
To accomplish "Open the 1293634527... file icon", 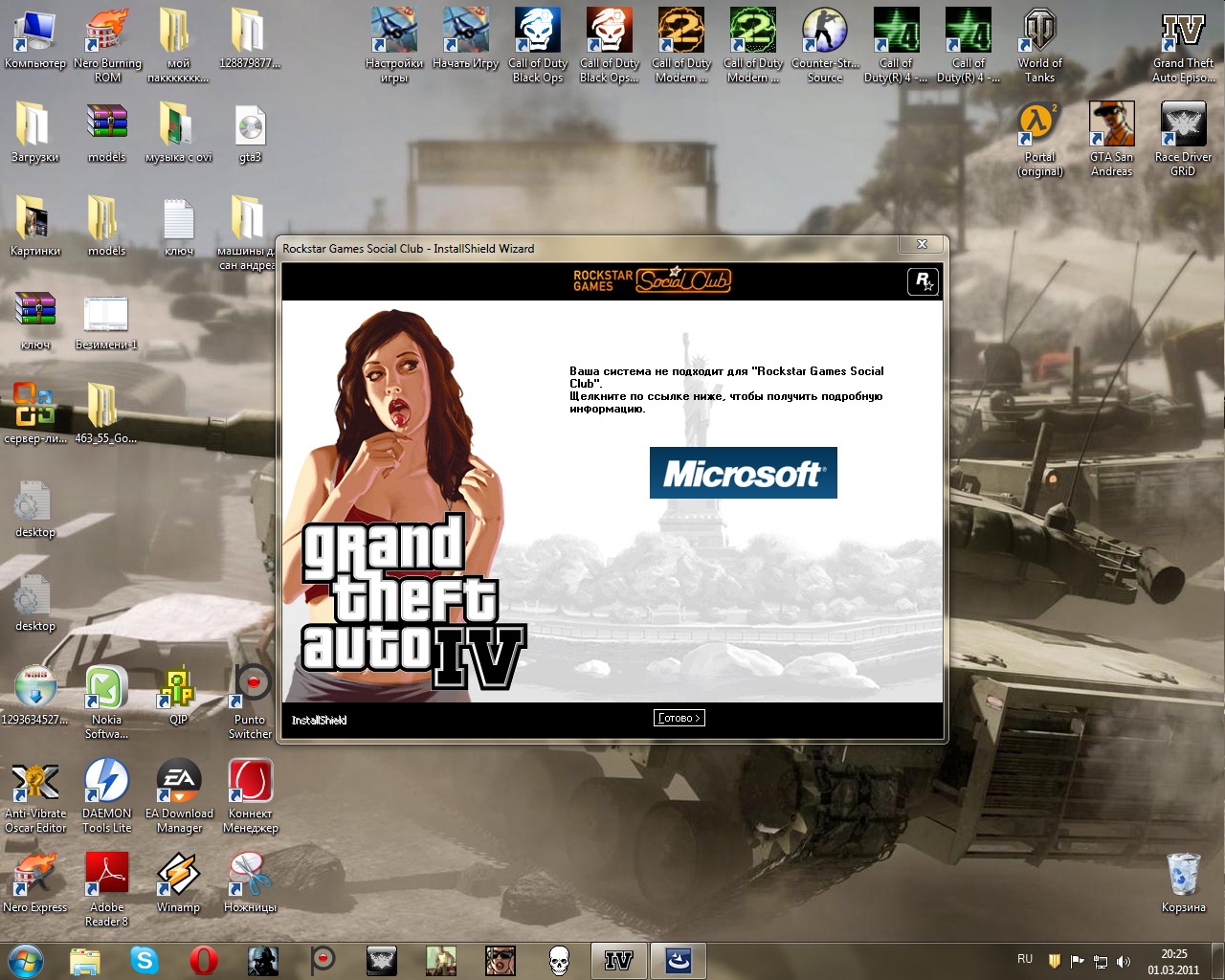I will [x=35, y=697].
